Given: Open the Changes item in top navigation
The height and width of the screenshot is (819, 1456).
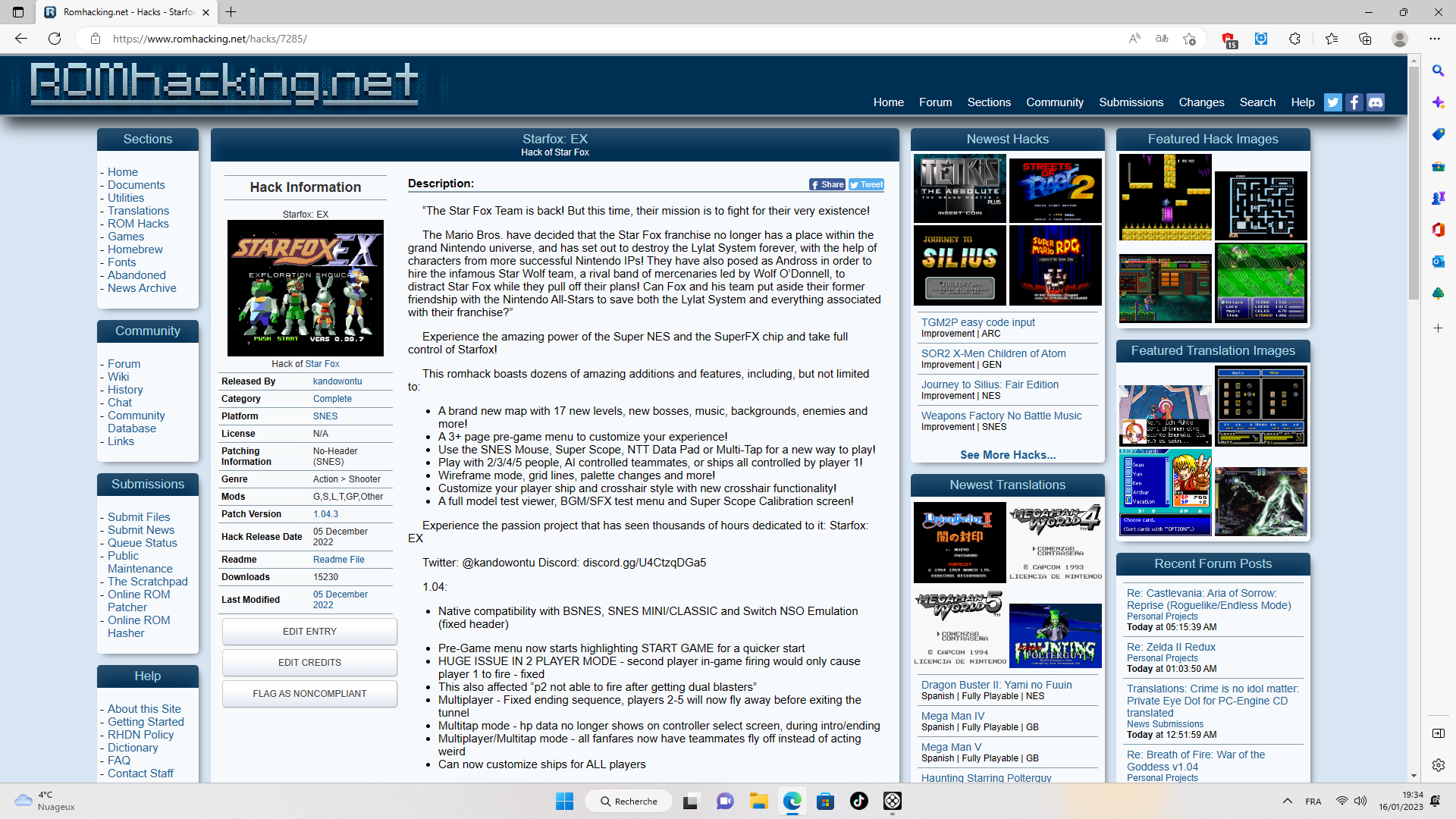Looking at the screenshot, I should pos(1201,102).
